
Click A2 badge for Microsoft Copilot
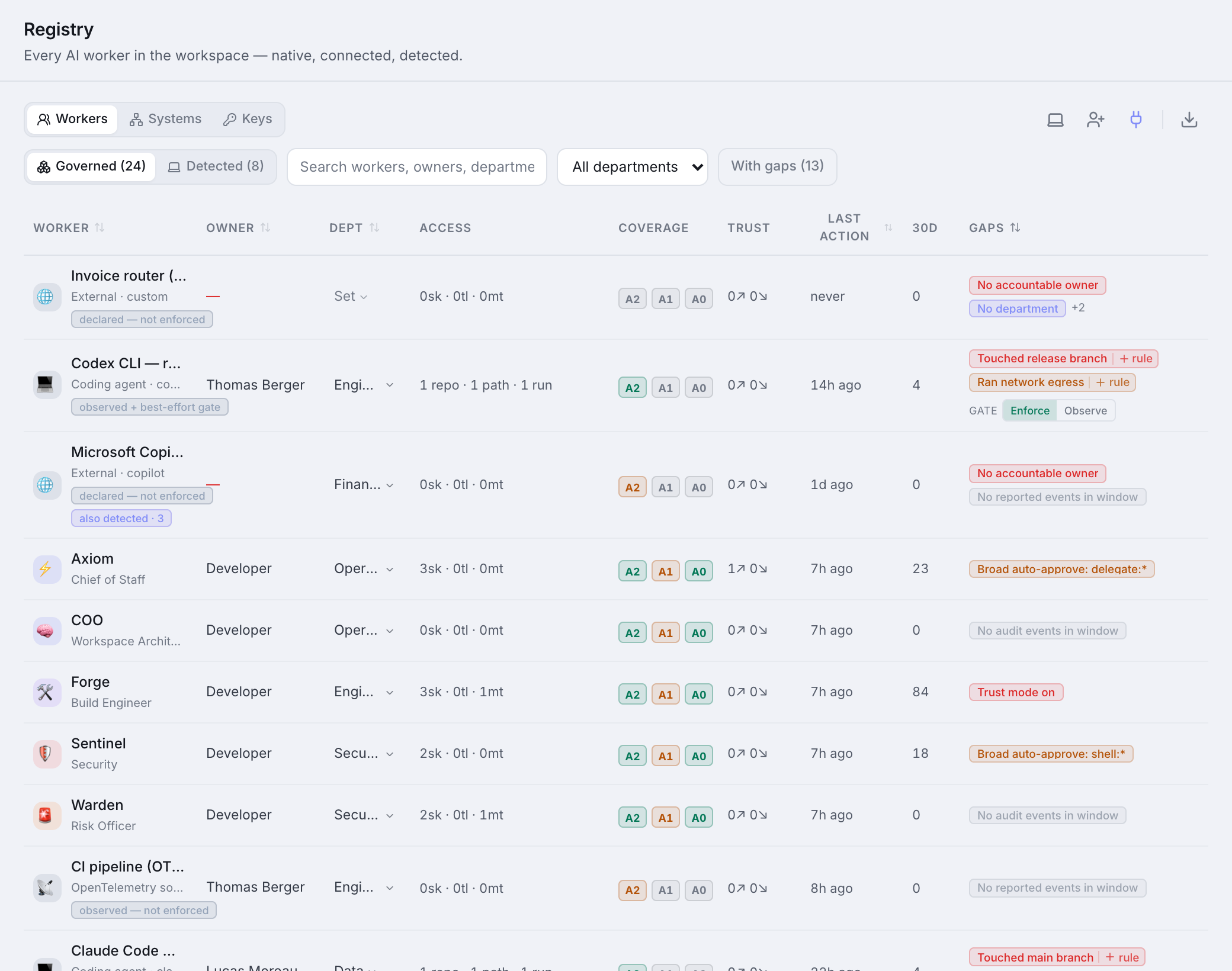(633, 487)
